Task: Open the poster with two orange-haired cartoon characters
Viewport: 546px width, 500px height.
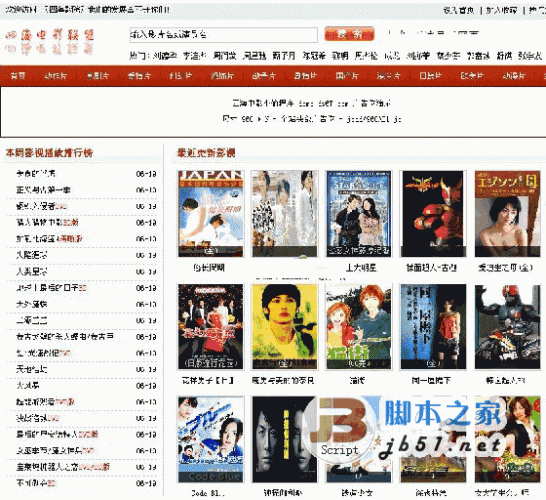Action: [359, 326]
